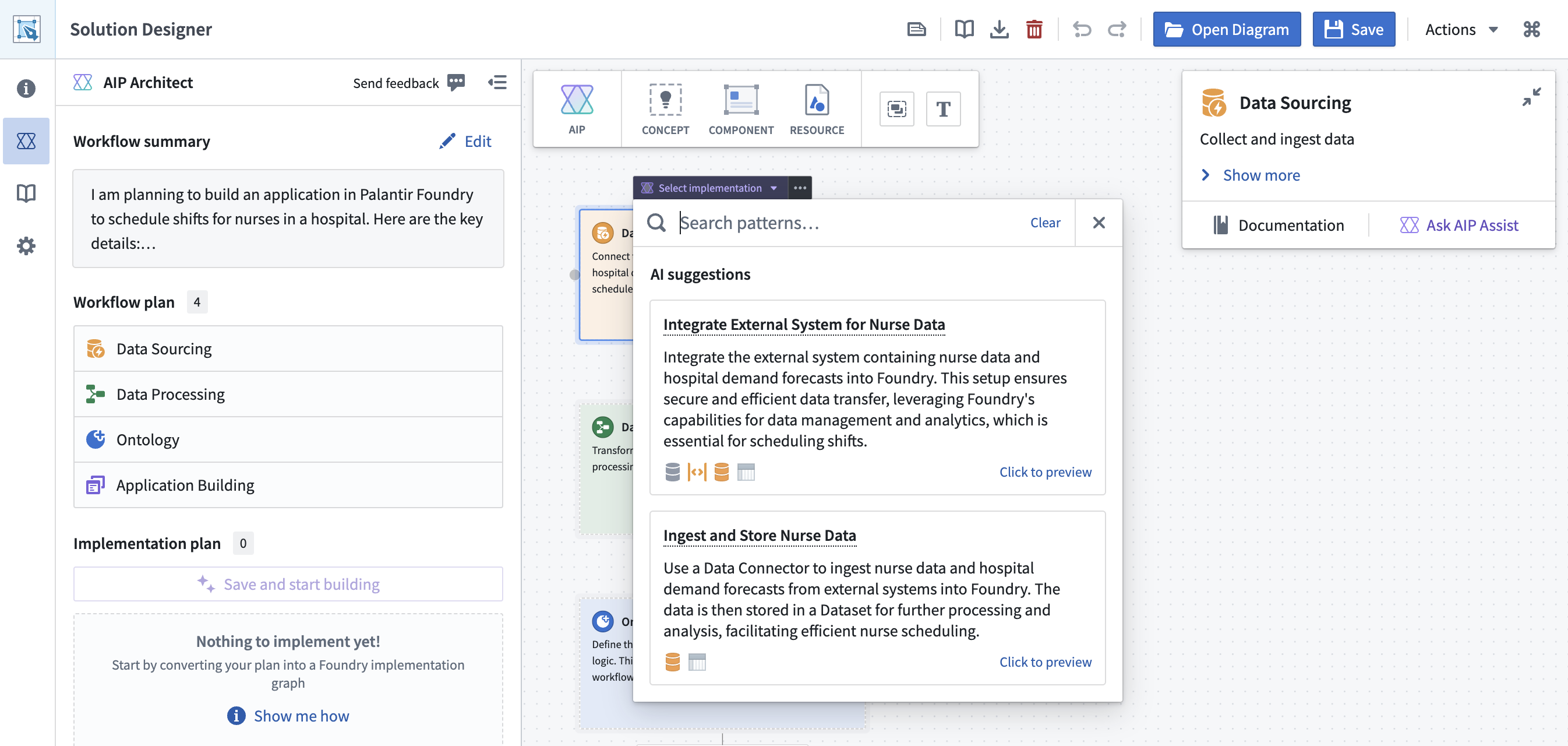Screen dimensions: 1568x746
Task: Edit the Workflow summary
Action: point(465,141)
